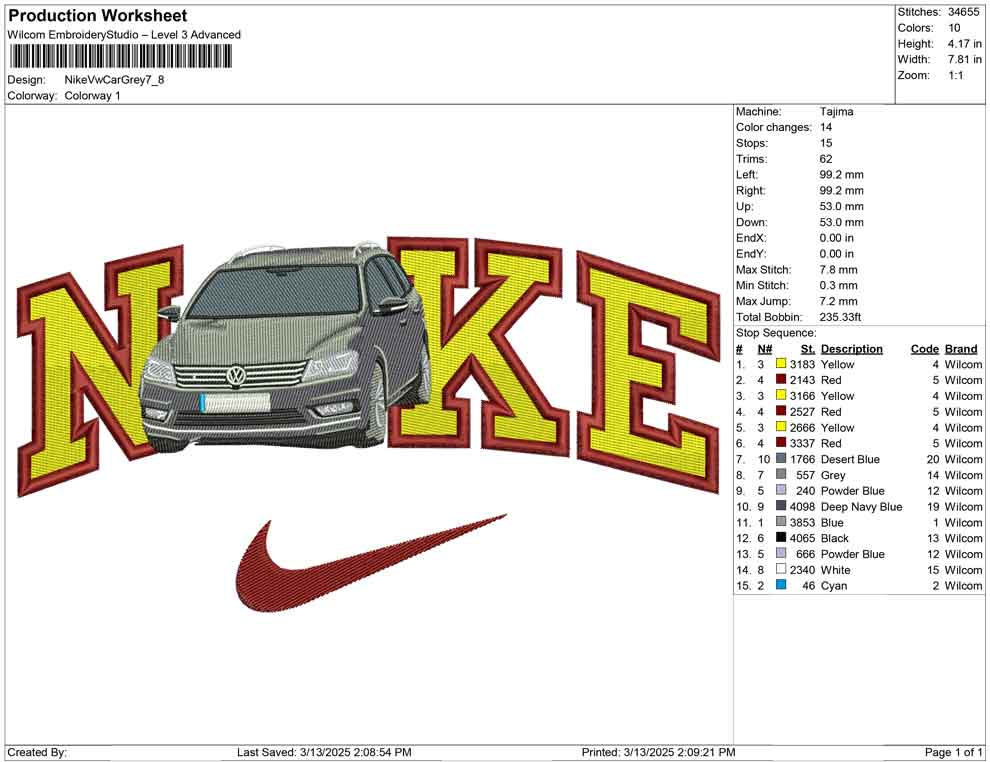This screenshot has height=762, width=990.
Task: Select the Powder Blue 666 swatch
Action: click(781, 553)
